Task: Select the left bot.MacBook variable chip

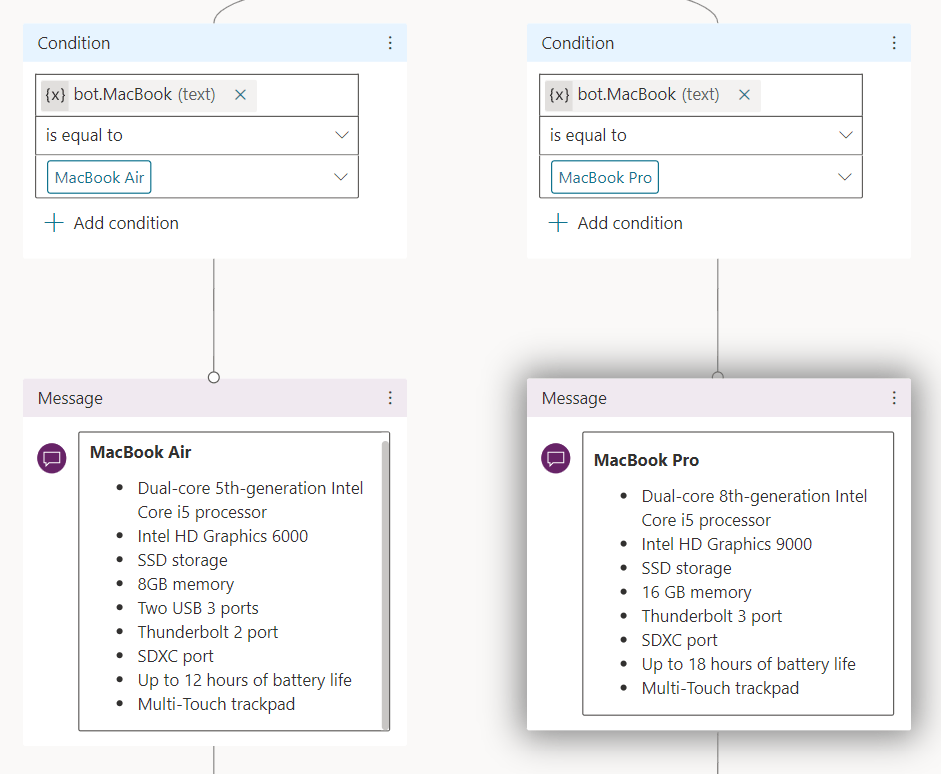Action: click(x=130, y=95)
